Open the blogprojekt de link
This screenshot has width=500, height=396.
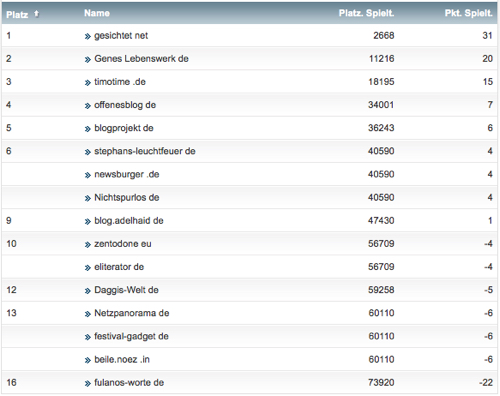[124, 128]
